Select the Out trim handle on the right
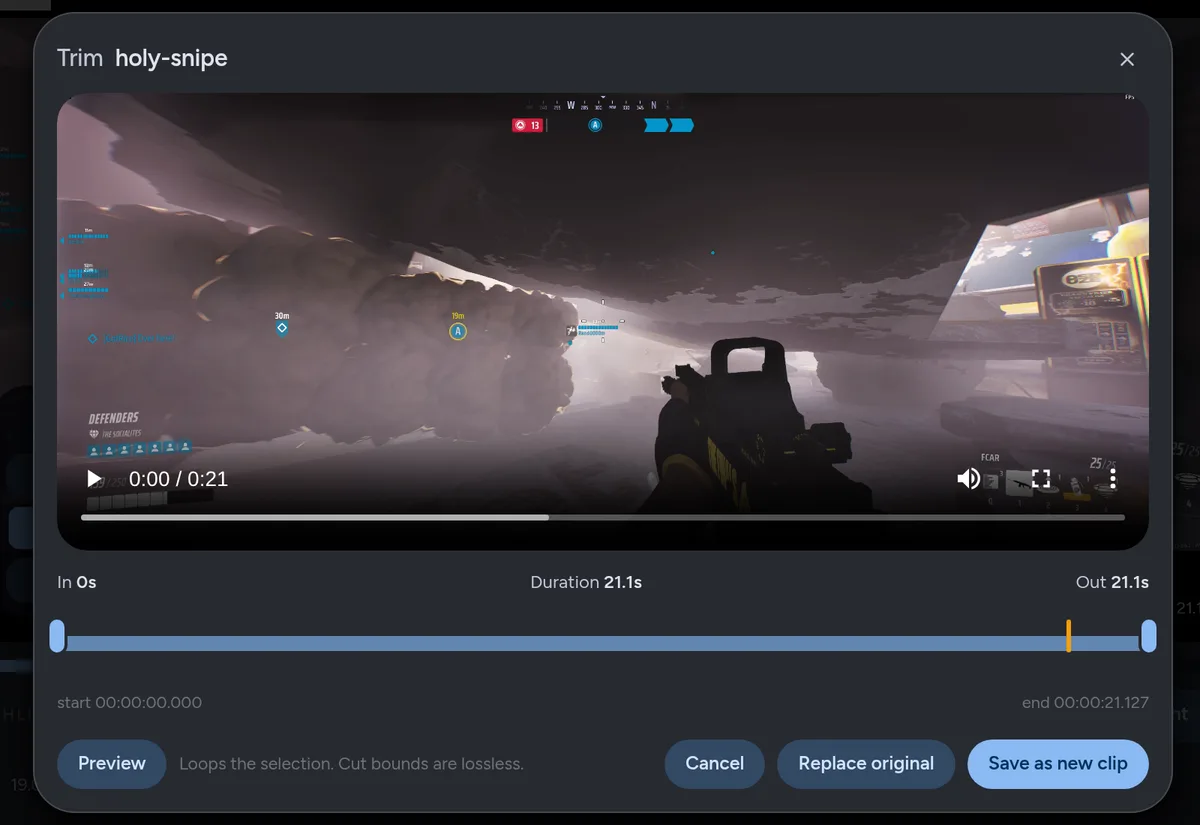1200x825 pixels. (x=1149, y=636)
